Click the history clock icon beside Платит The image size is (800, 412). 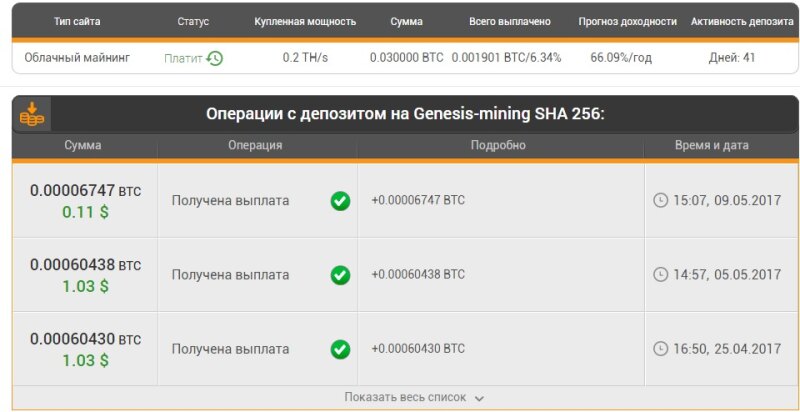[215, 58]
